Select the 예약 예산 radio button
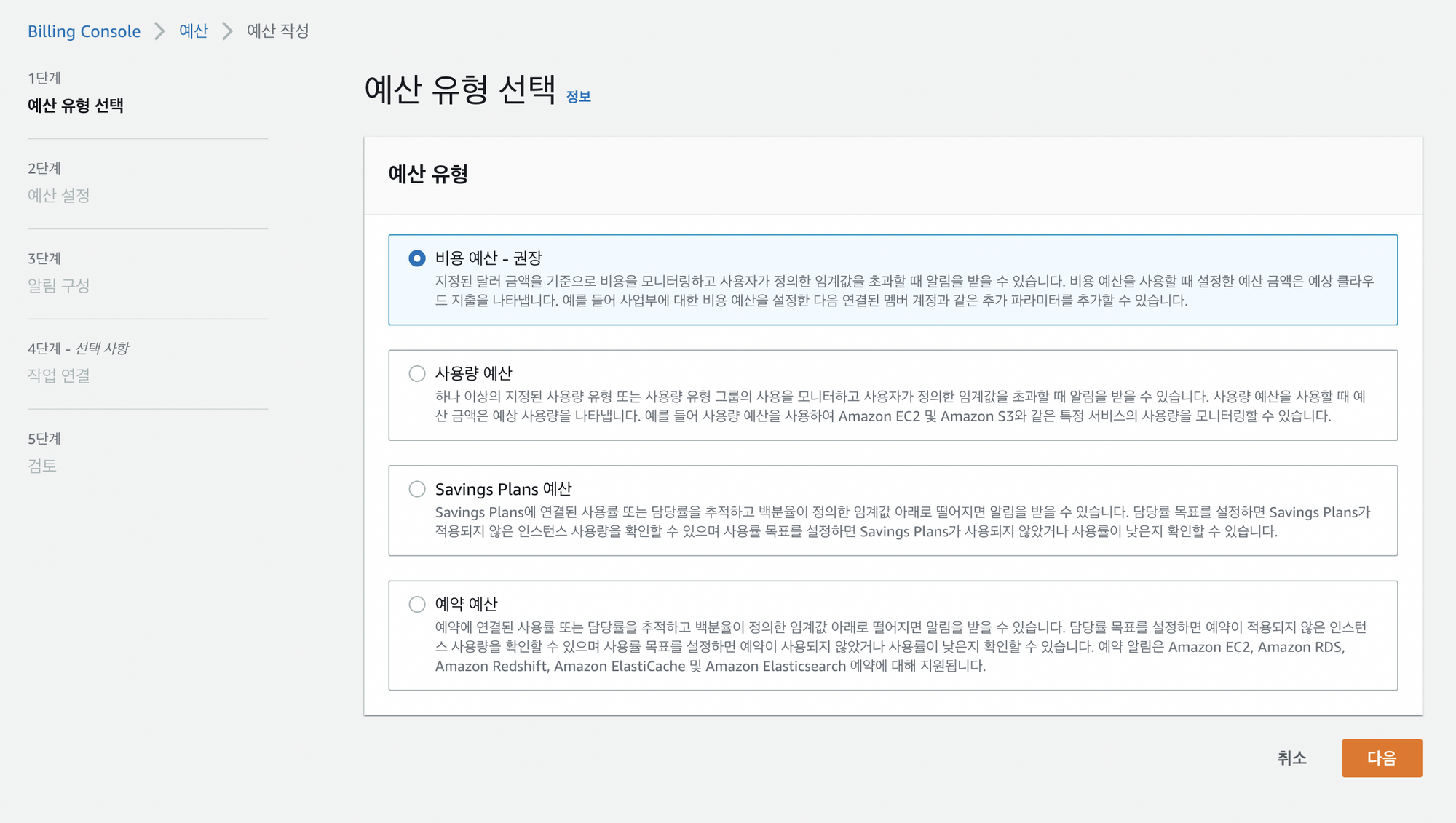Viewport: 1456px width, 823px height. point(417,604)
